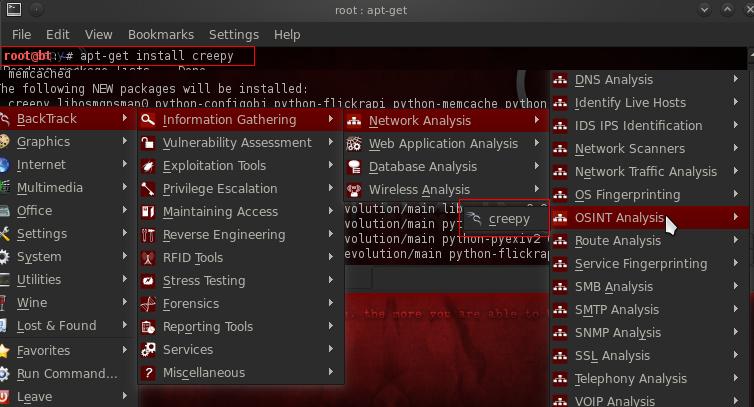
Task: Click the Forensics icon
Action: click(x=149, y=304)
